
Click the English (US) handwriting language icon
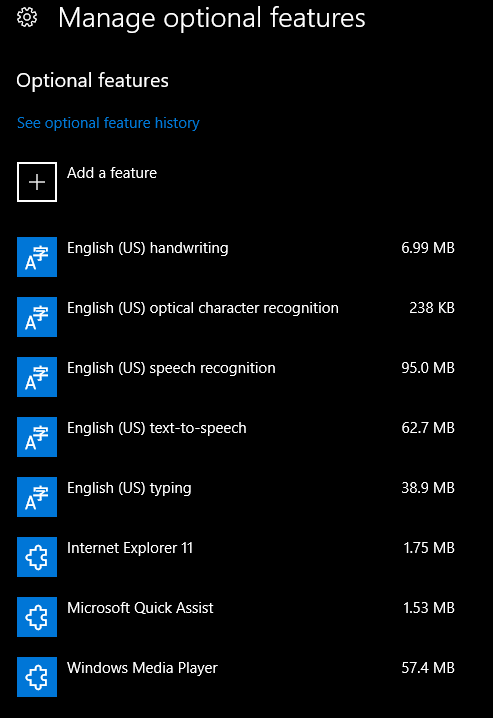coord(37,257)
